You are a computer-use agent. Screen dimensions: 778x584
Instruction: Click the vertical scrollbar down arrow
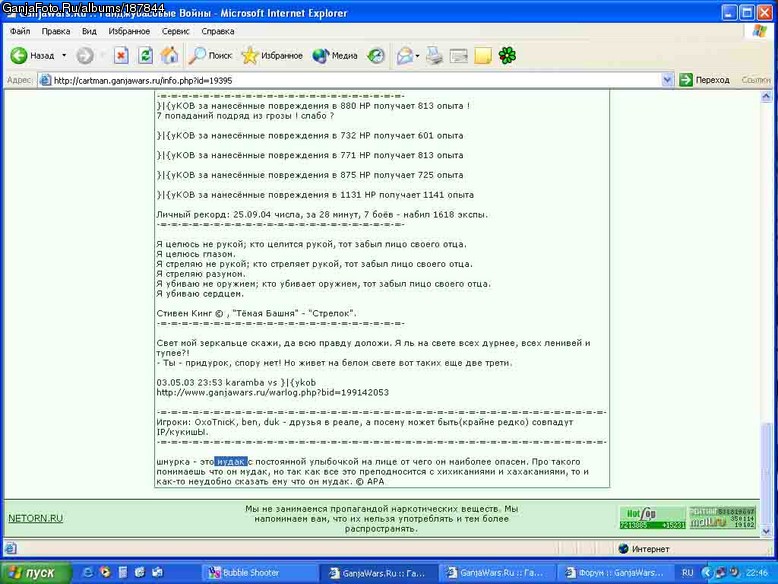click(x=766, y=531)
